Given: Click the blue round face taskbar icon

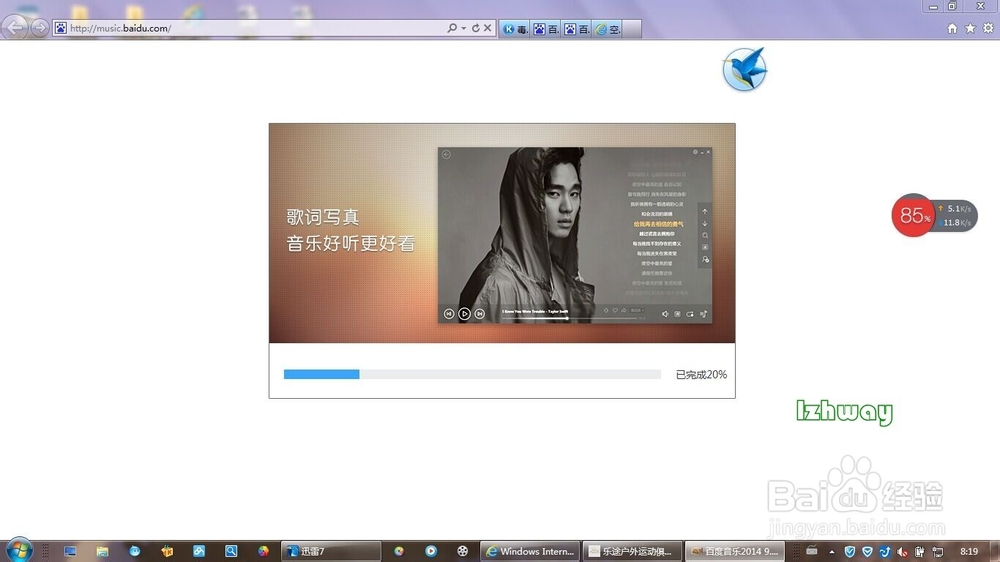Looking at the screenshot, I should click(135, 551).
